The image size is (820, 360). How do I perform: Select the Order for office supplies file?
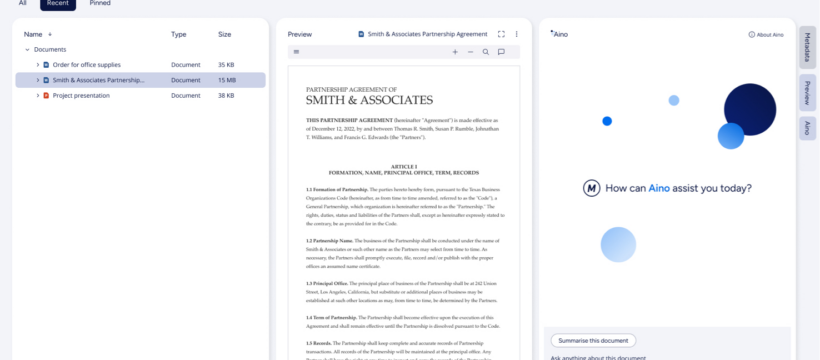pos(140,65)
